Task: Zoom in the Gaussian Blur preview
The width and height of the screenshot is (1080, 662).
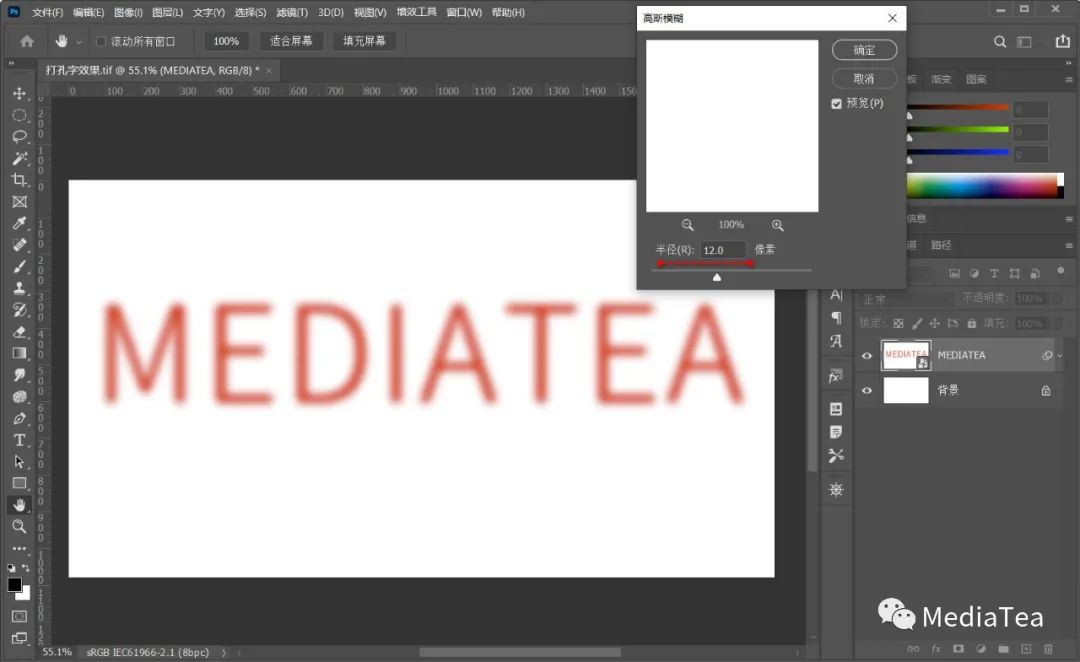Action: pyautogui.click(x=778, y=225)
